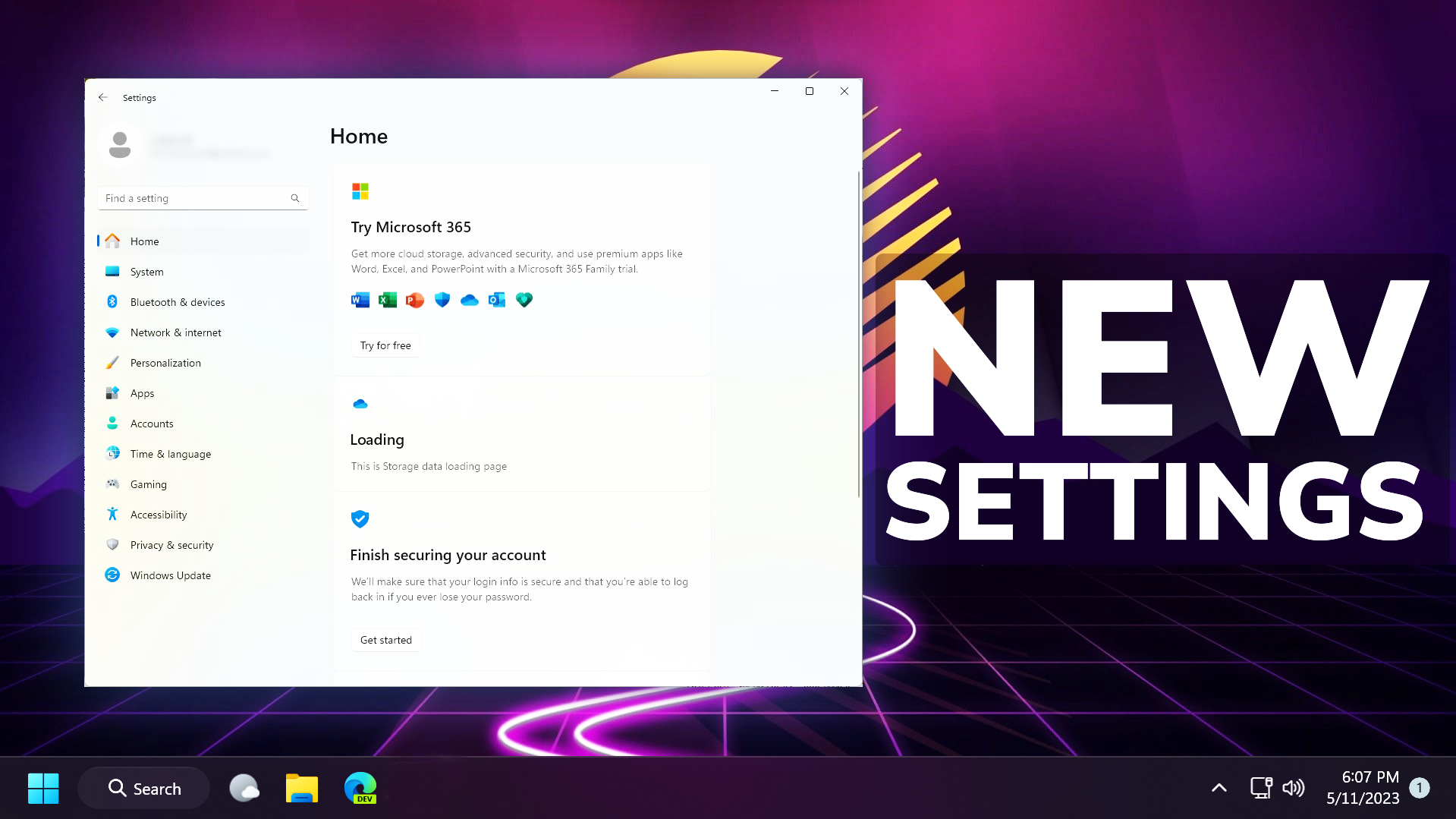1456x819 pixels.
Task: Select Windows Update in the sidebar
Action: 170,575
